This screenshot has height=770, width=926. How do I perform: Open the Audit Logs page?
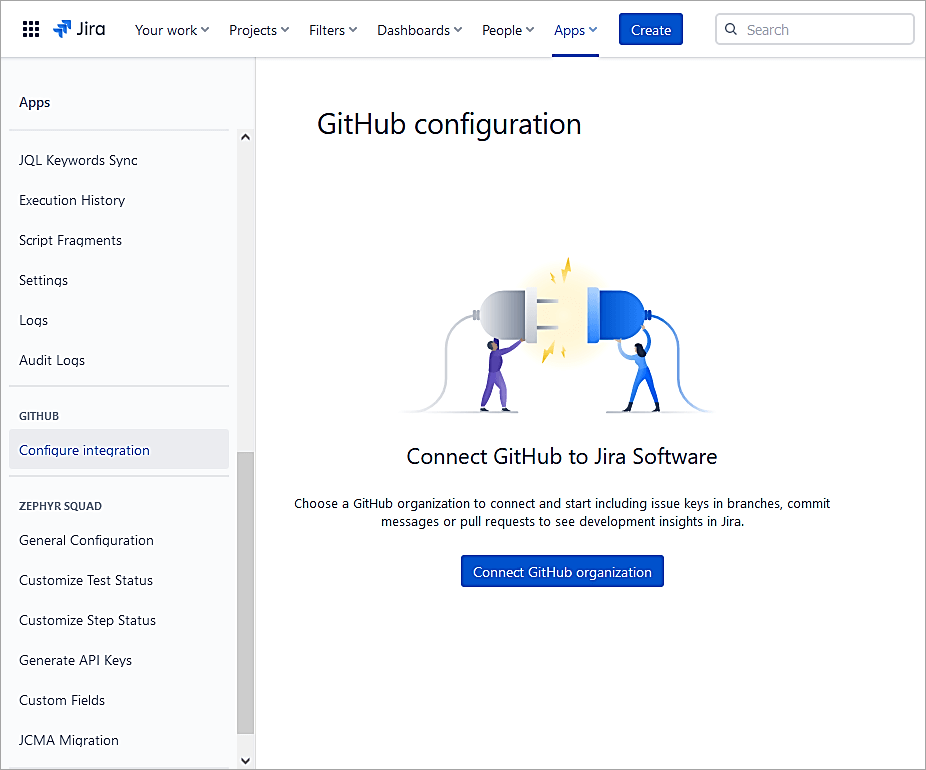pos(52,360)
